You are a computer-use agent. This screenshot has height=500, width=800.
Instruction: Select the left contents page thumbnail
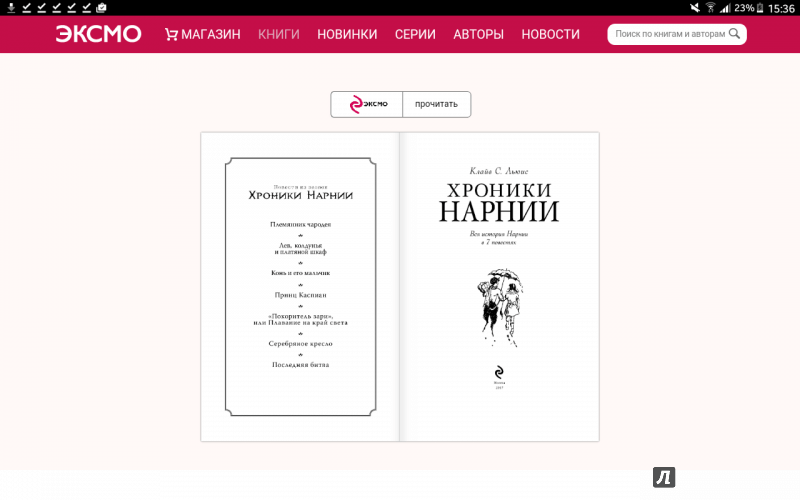click(300, 287)
